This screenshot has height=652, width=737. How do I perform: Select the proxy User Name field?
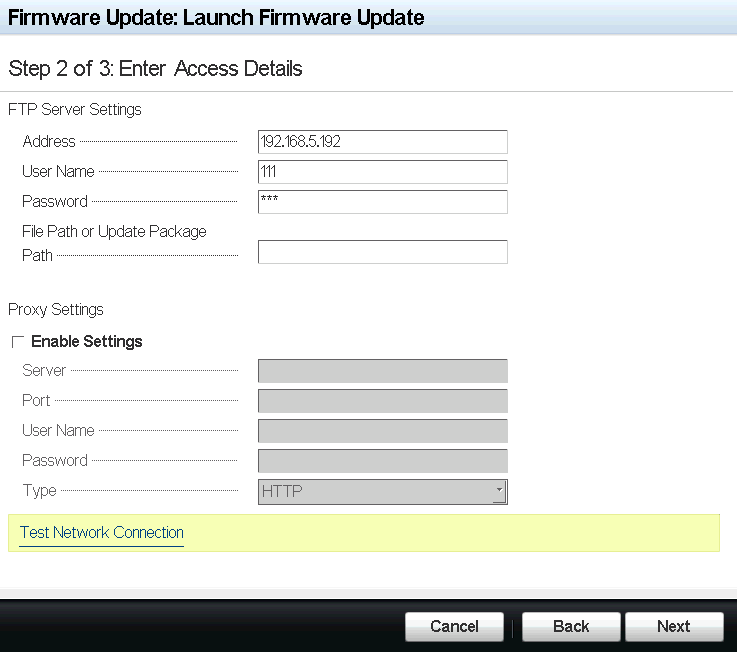tap(382, 431)
